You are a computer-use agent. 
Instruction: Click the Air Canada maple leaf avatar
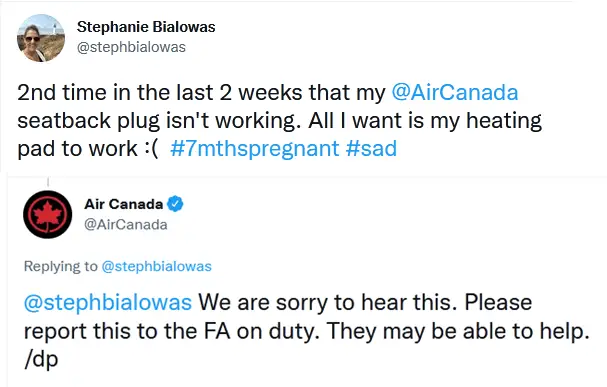48,214
